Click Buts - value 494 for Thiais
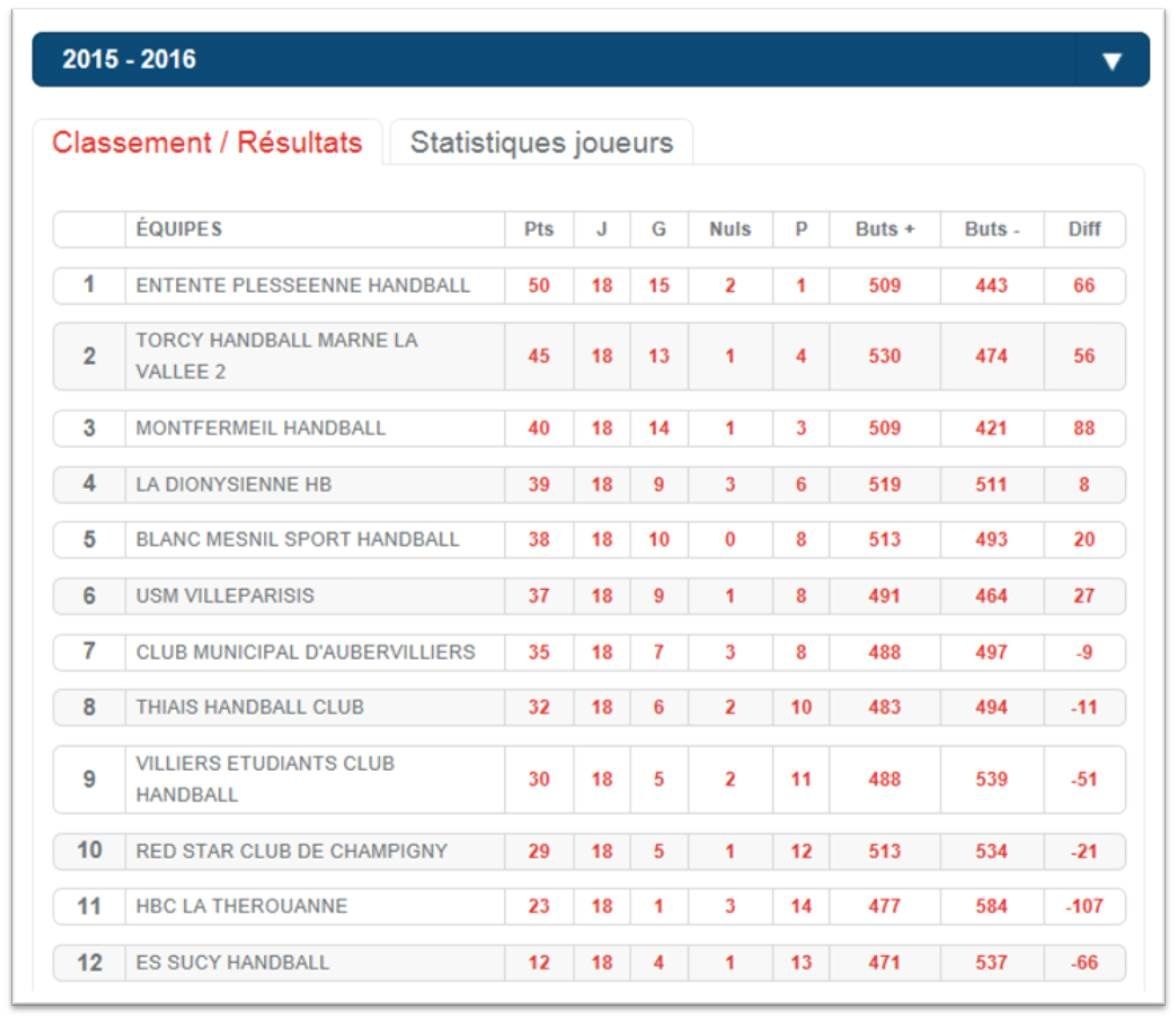The height and width of the screenshot is (1019, 1176). coord(992,707)
